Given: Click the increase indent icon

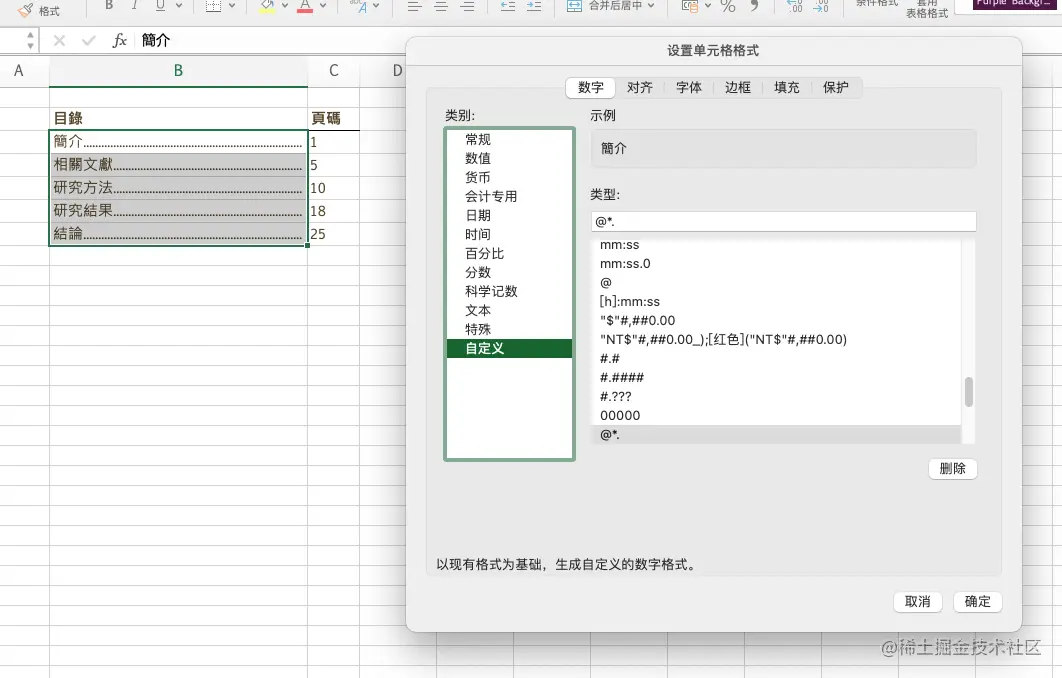Looking at the screenshot, I should pyautogui.click(x=534, y=6).
